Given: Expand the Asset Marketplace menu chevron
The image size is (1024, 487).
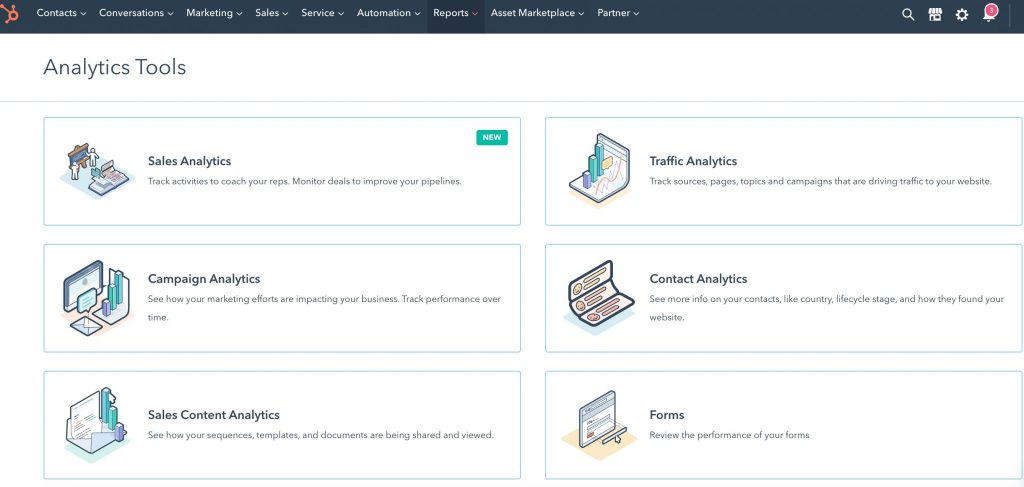Looking at the screenshot, I should point(581,14).
